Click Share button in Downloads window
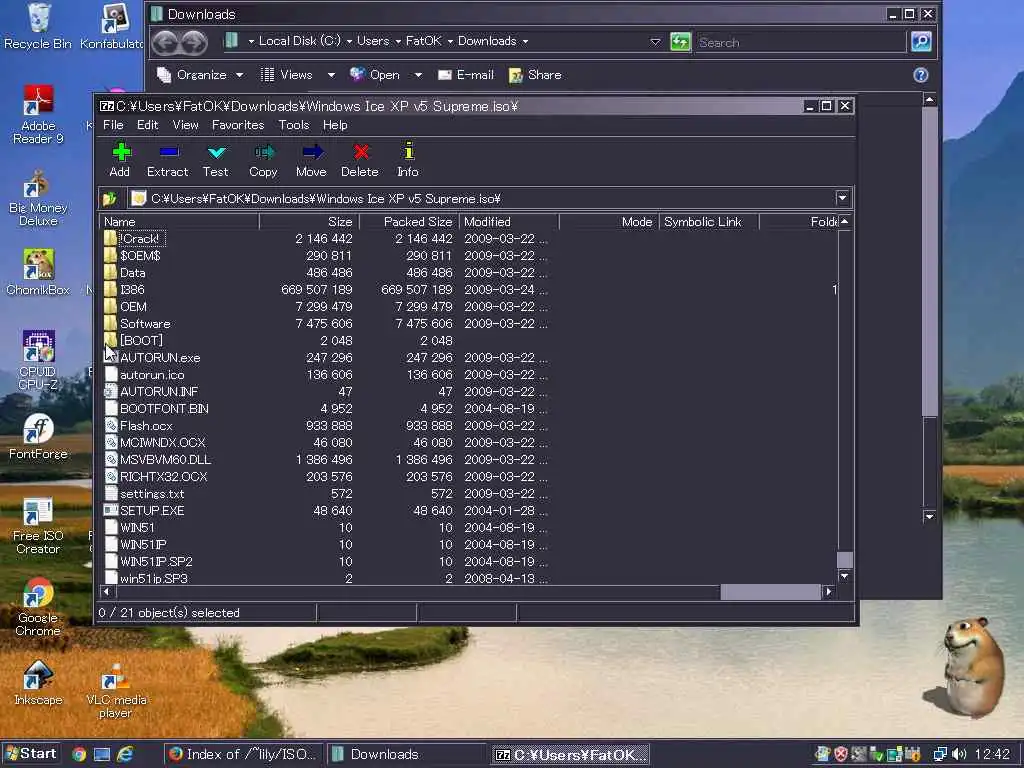1024x768 pixels. click(x=535, y=75)
